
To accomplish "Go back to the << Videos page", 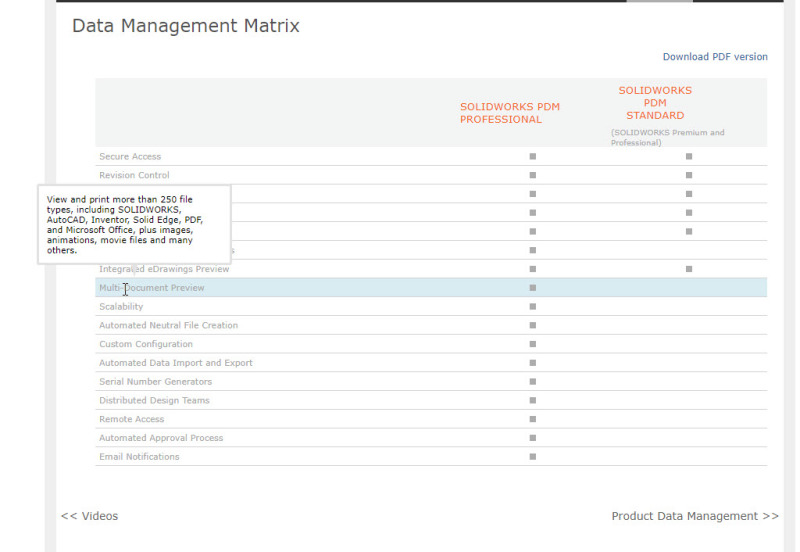I will (x=89, y=516).
